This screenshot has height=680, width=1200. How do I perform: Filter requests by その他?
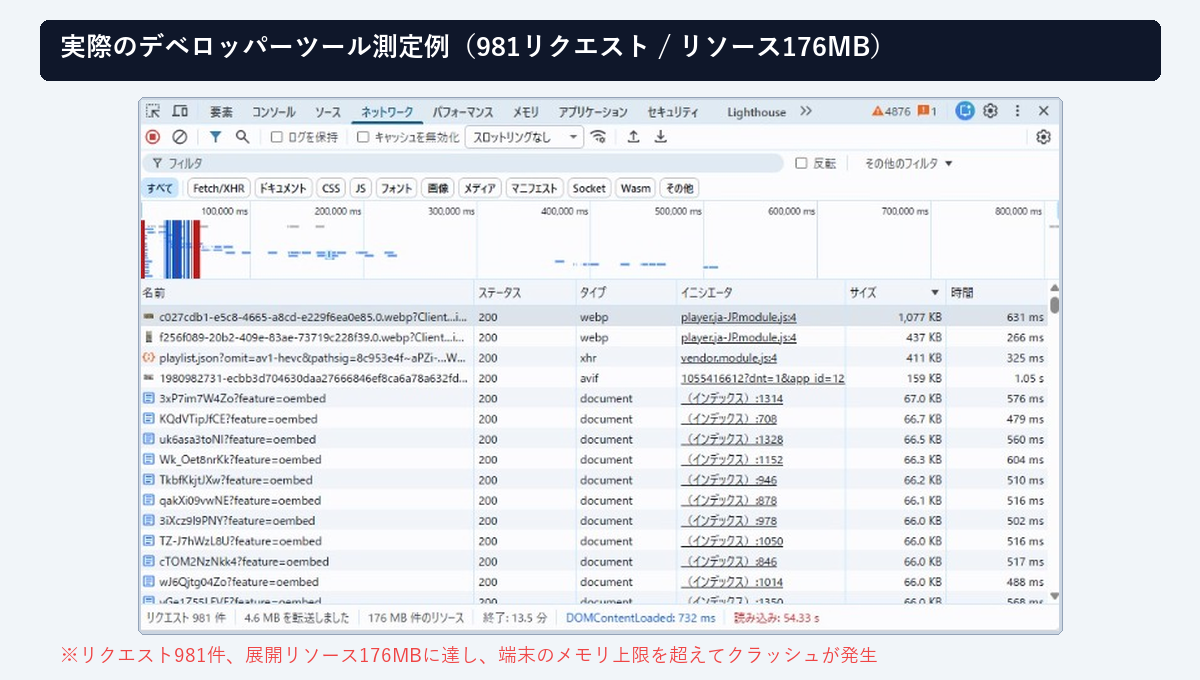pyautogui.click(x=679, y=188)
